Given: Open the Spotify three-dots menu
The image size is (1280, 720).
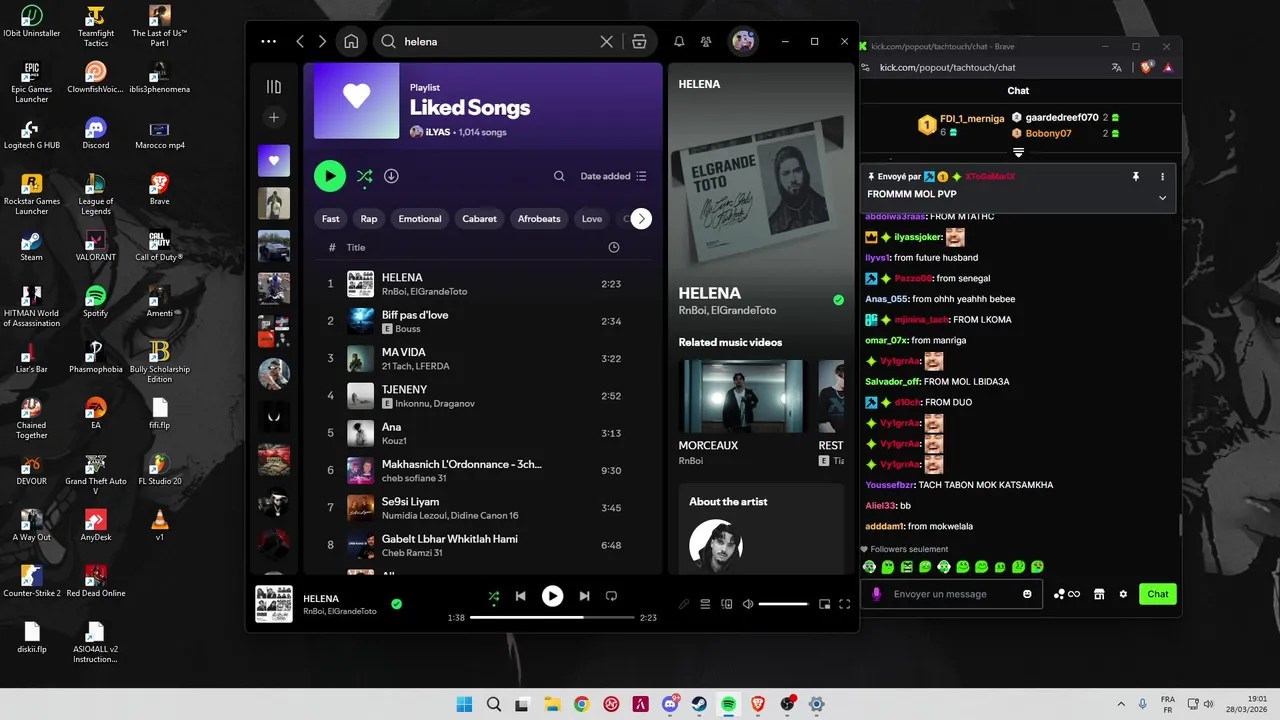Looking at the screenshot, I should click(268, 41).
